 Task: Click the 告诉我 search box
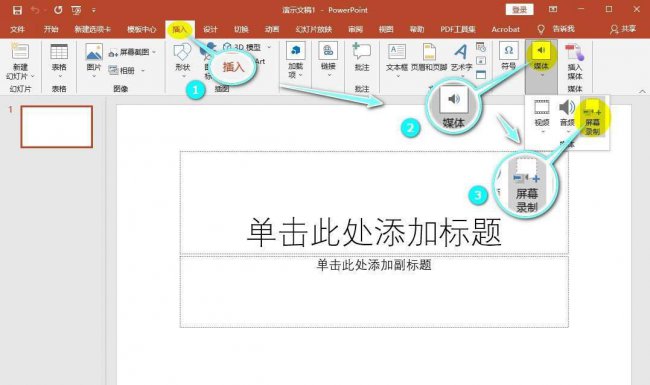tap(556, 29)
